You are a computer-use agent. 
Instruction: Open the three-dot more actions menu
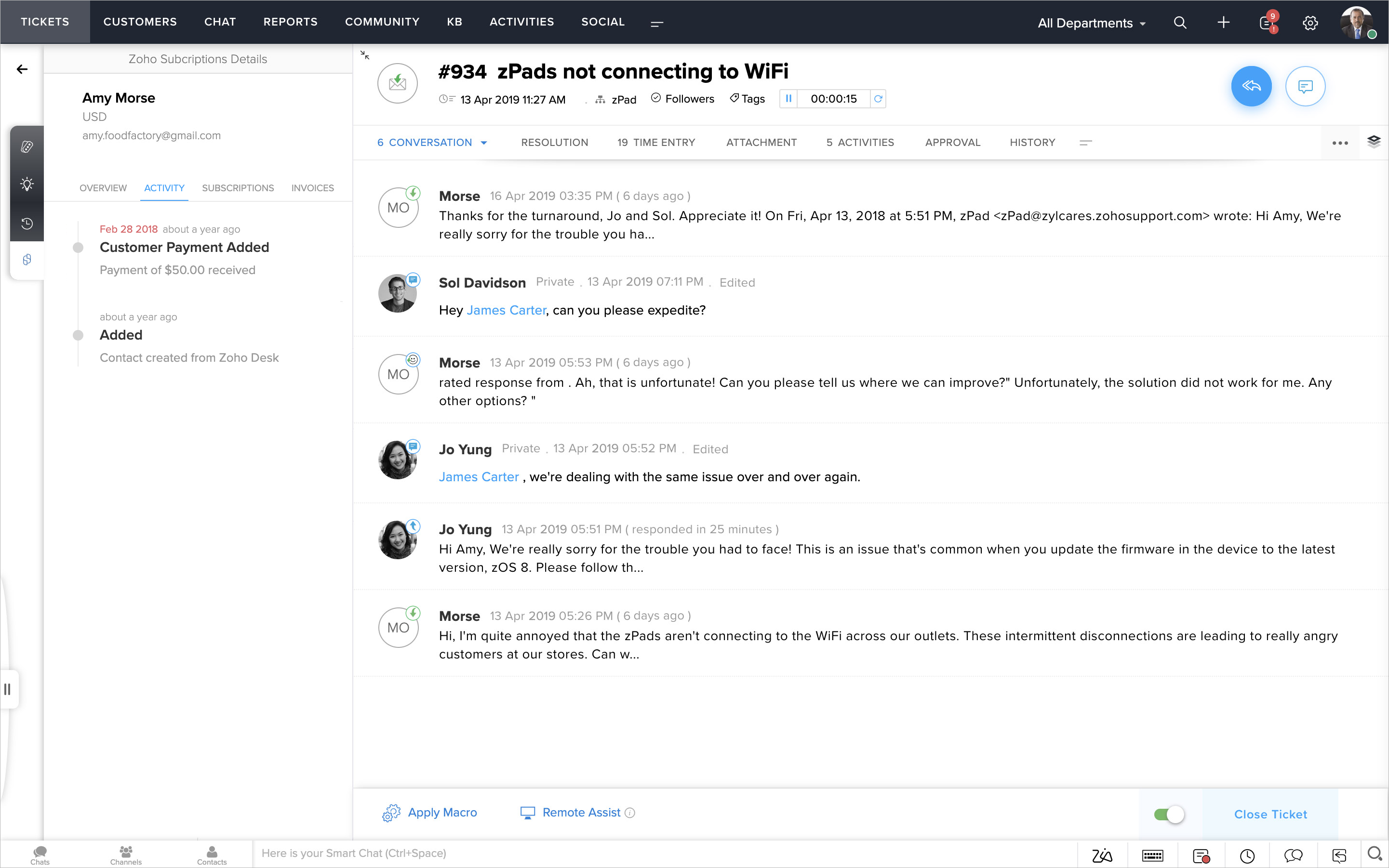click(x=1339, y=143)
